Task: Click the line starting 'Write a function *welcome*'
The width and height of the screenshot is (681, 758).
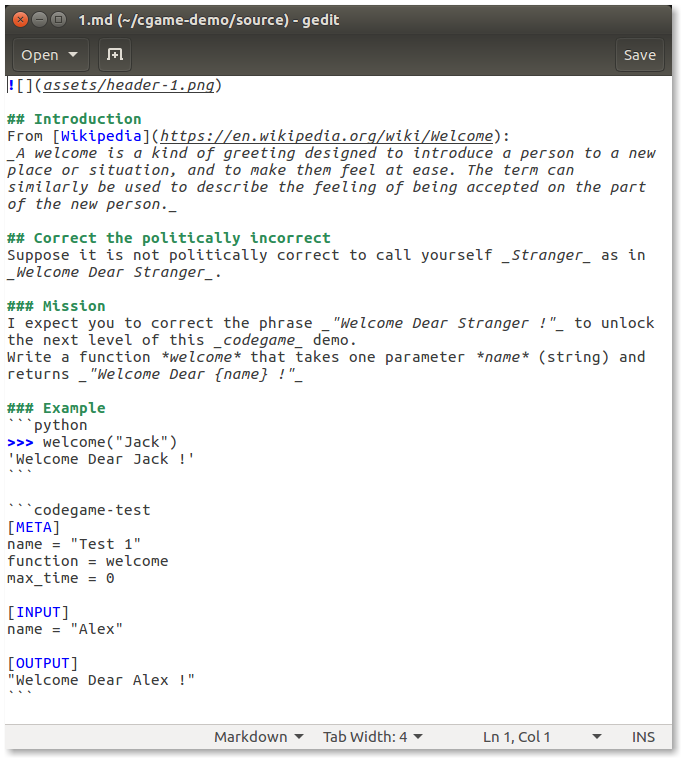Action: pos(326,357)
